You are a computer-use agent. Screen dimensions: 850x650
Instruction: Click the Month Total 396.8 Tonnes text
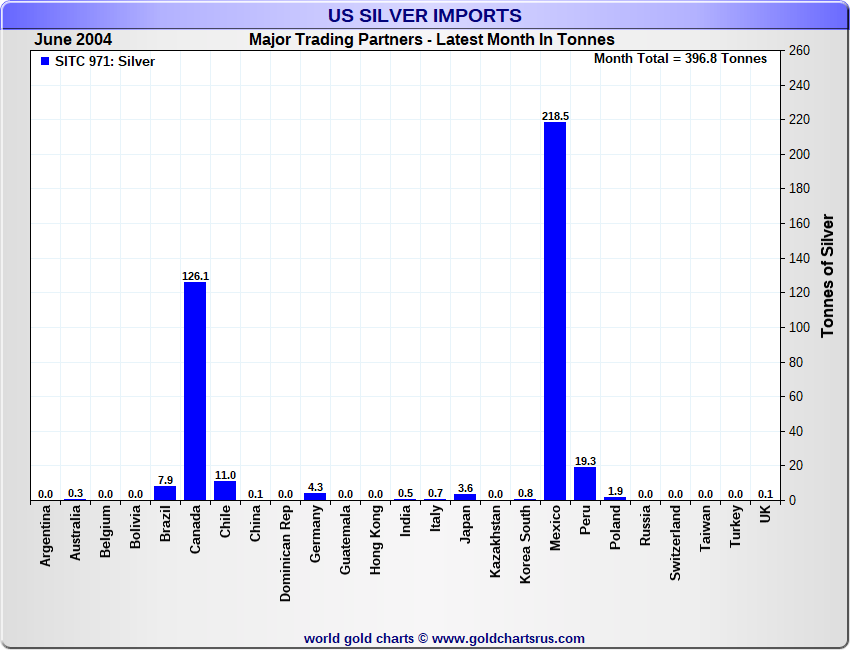coord(680,59)
